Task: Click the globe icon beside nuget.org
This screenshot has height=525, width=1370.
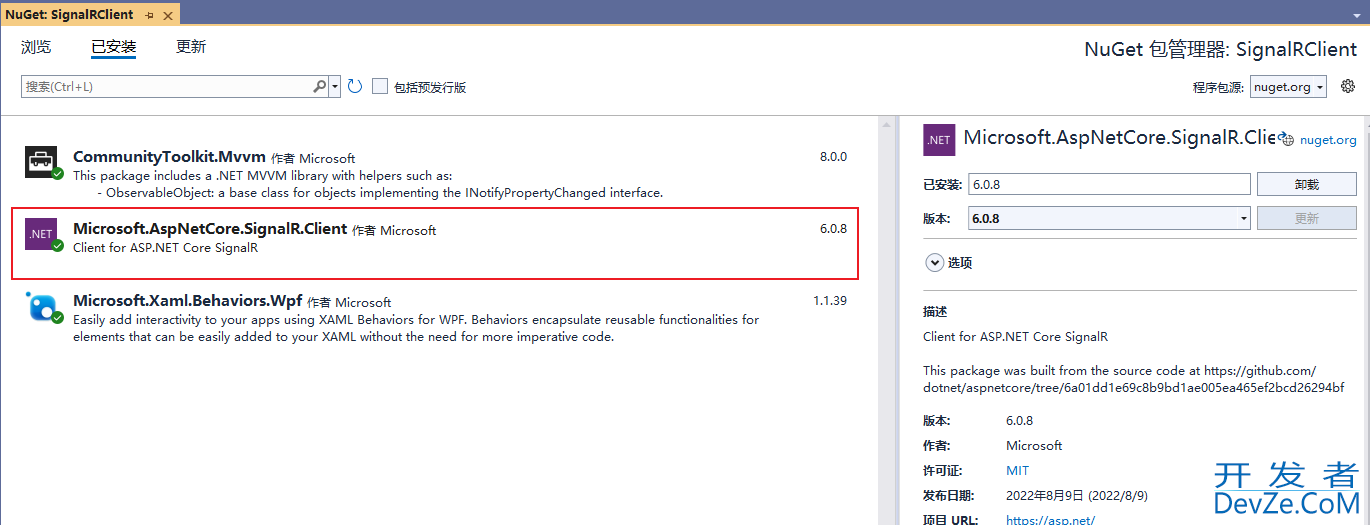Action: [1288, 140]
